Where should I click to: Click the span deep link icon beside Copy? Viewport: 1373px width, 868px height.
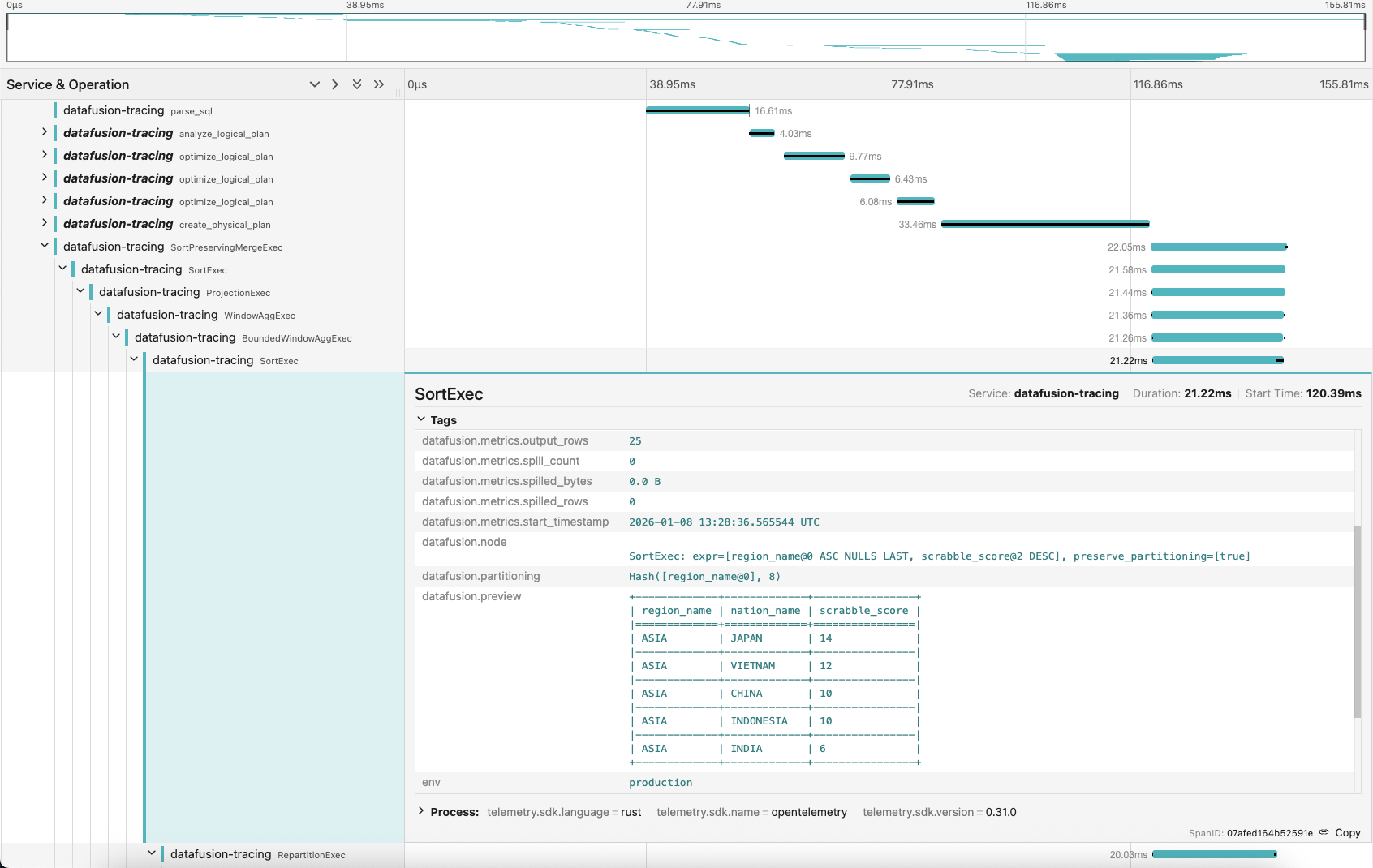click(x=1324, y=832)
